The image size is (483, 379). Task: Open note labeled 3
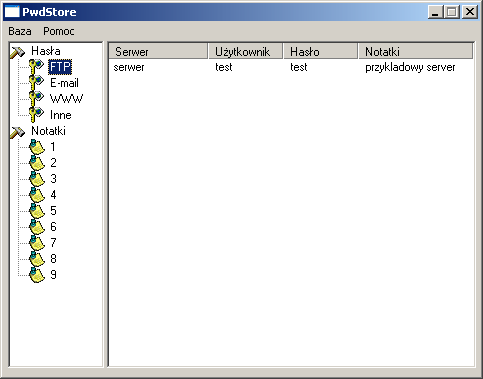coord(53,179)
